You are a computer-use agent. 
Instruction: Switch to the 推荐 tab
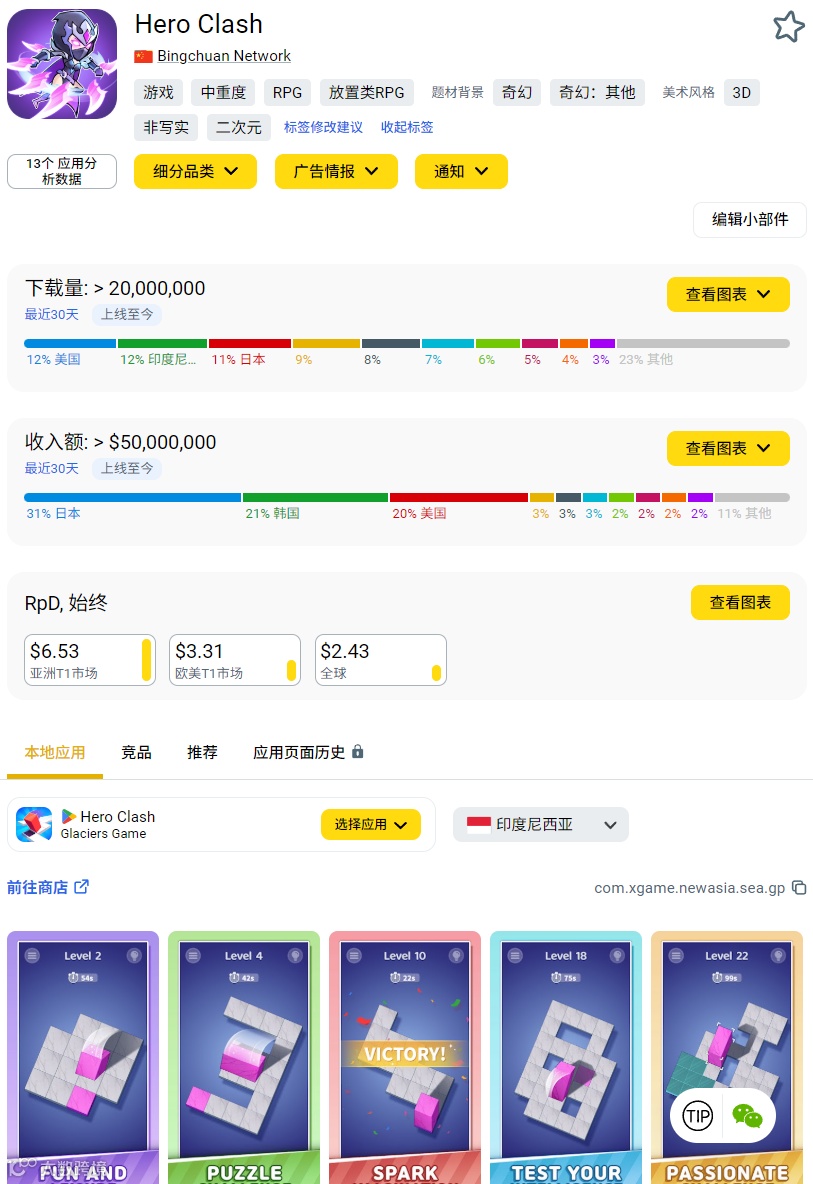point(202,752)
